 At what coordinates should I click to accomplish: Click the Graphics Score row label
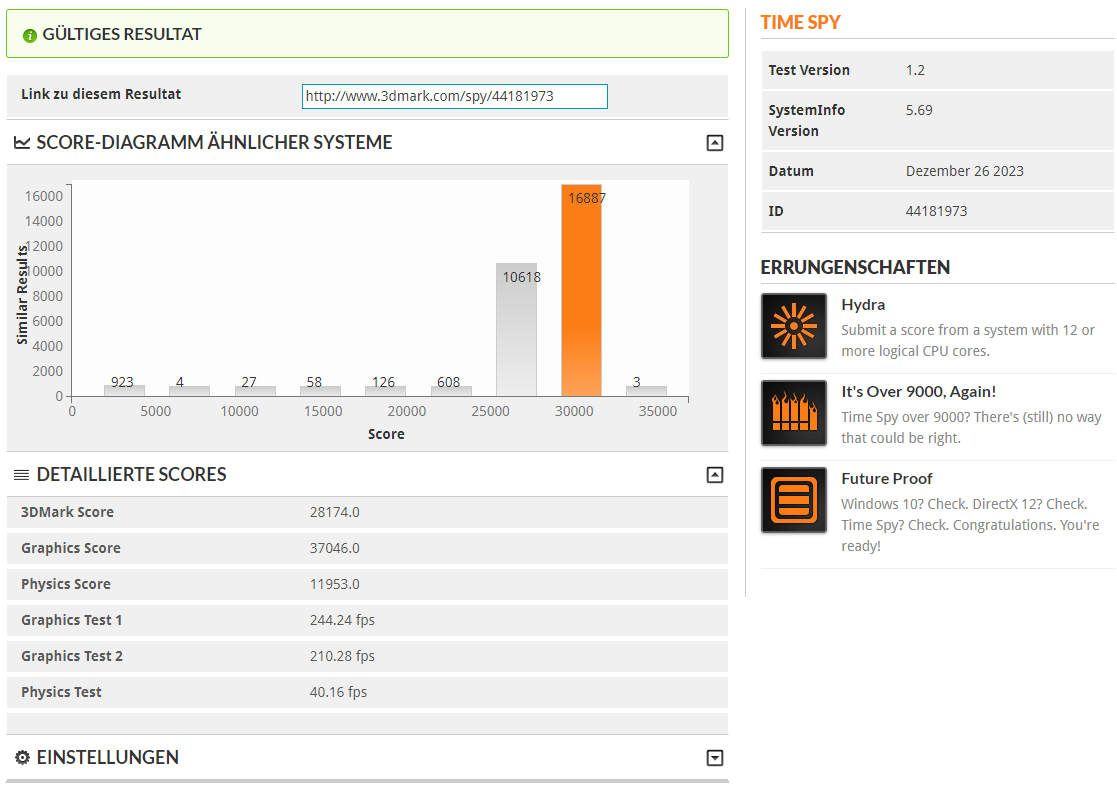click(71, 548)
